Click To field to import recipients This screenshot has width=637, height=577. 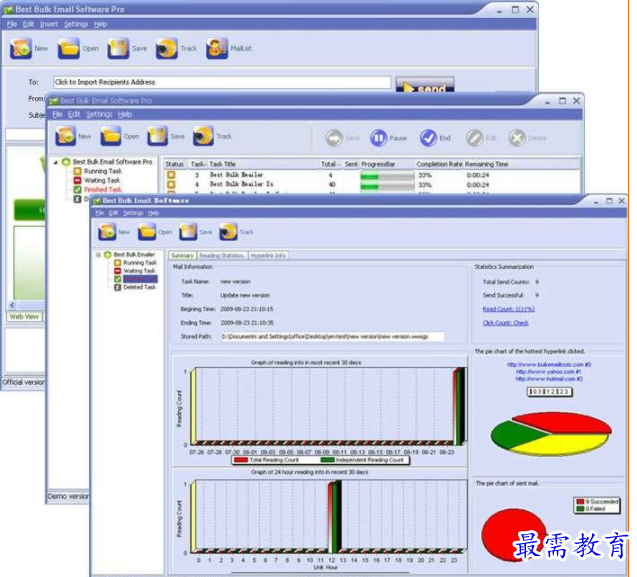[x=222, y=82]
